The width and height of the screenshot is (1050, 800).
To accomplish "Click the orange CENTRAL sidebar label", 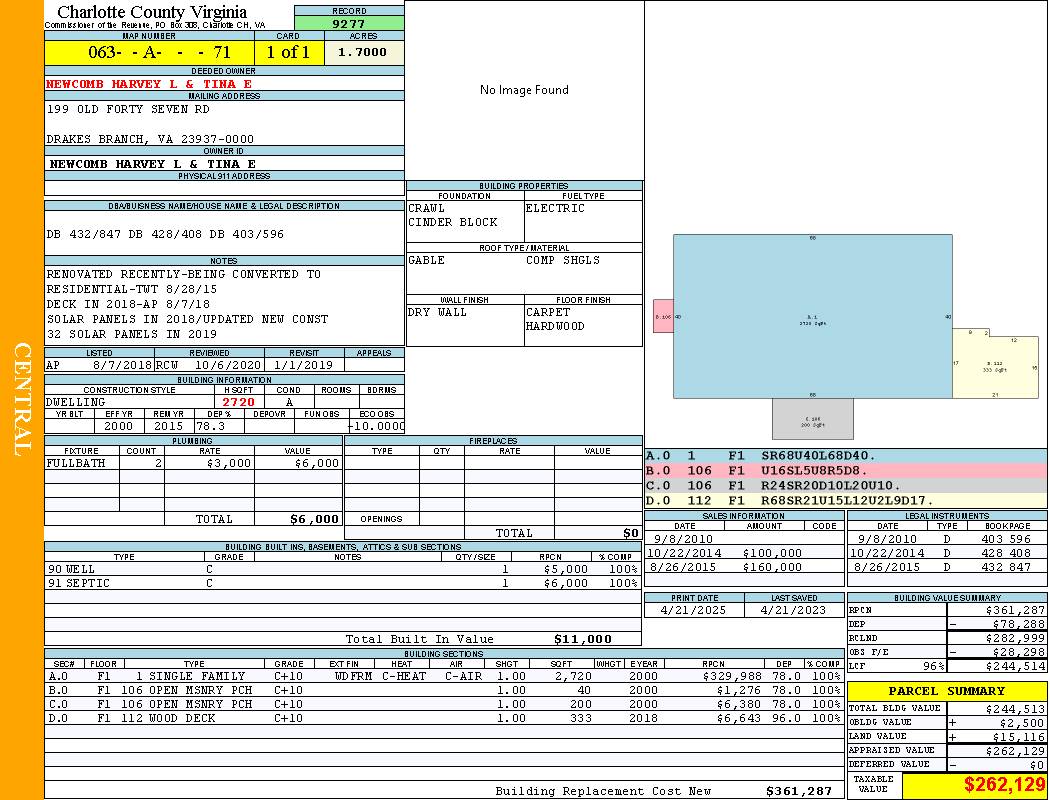I will point(22,400).
